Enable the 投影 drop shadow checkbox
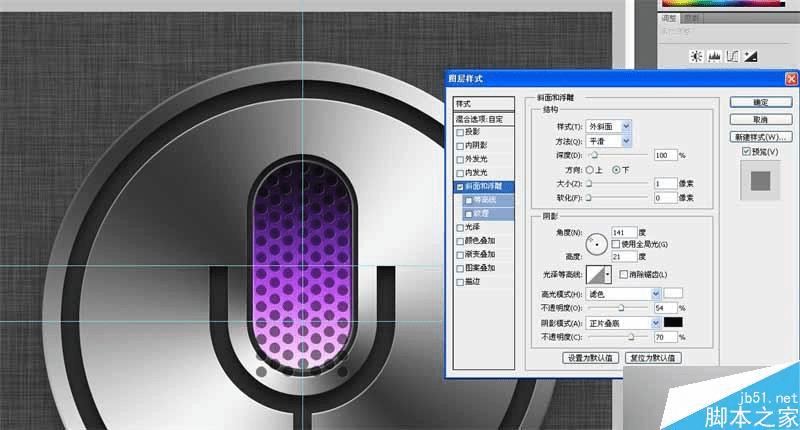The image size is (800, 430). (460, 133)
